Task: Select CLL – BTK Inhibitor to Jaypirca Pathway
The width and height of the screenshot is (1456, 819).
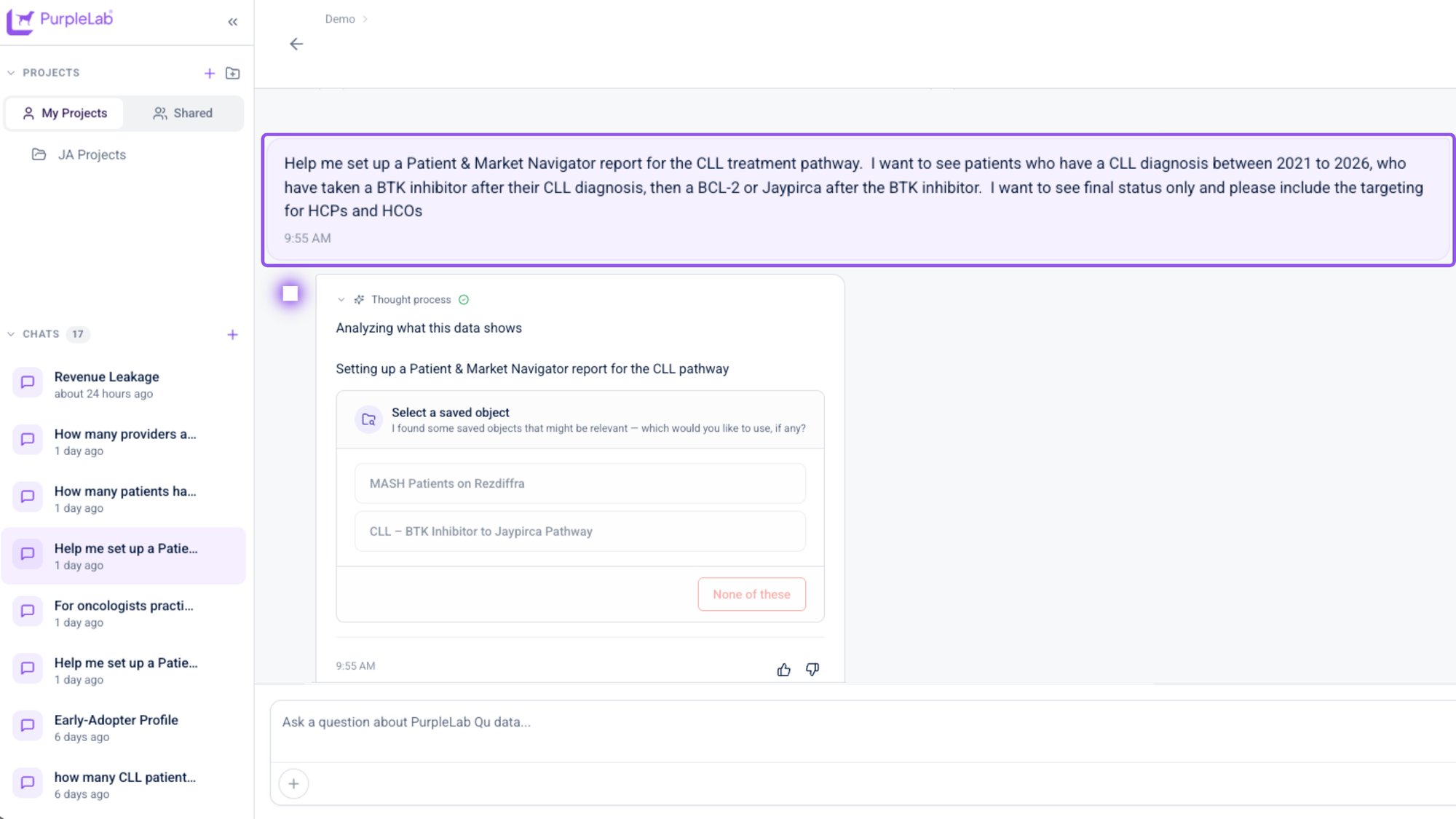Action: pyautogui.click(x=580, y=531)
